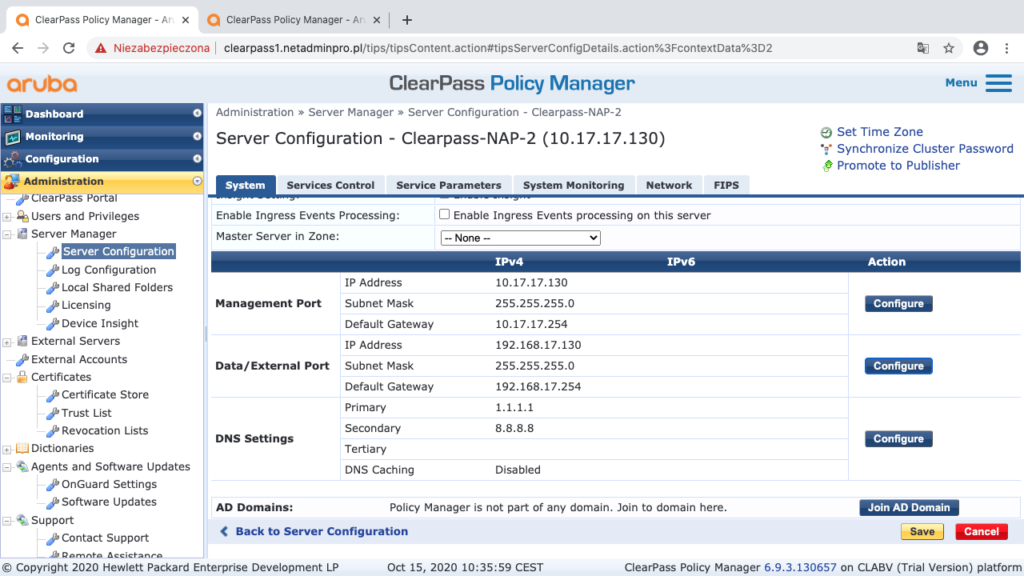Click the Promote to Publisher icon

click(x=827, y=166)
